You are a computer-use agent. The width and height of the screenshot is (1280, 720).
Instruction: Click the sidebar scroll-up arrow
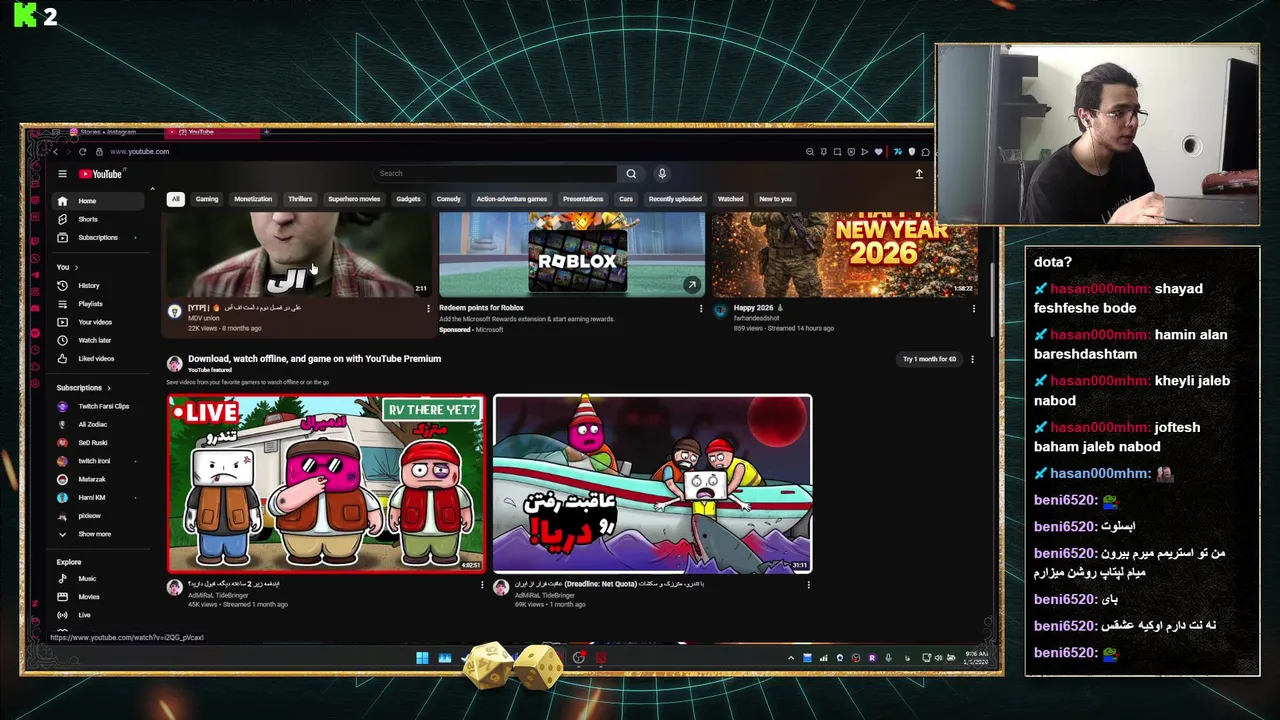(152, 189)
